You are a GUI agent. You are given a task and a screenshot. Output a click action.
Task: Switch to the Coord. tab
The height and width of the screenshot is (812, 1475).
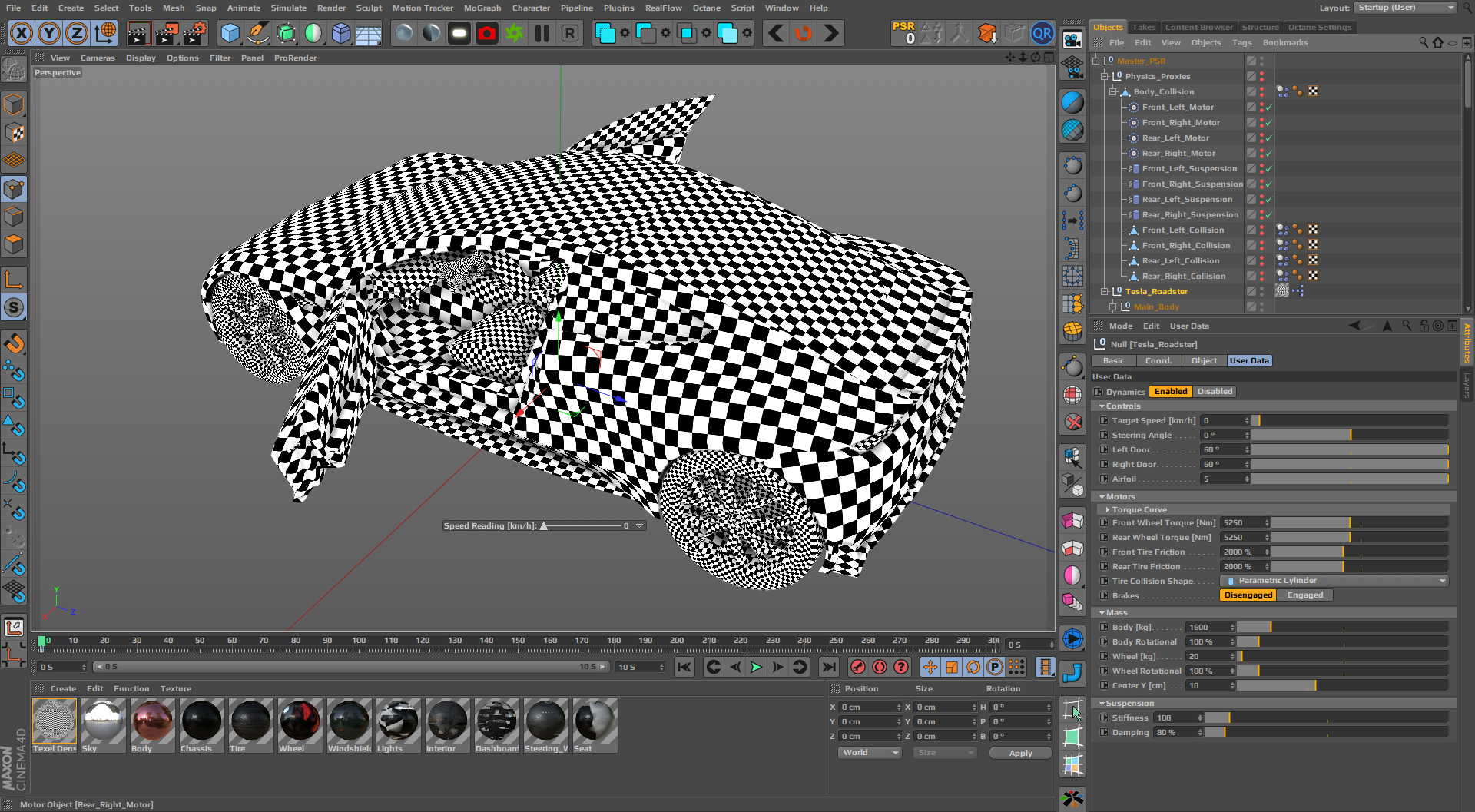coord(1158,361)
